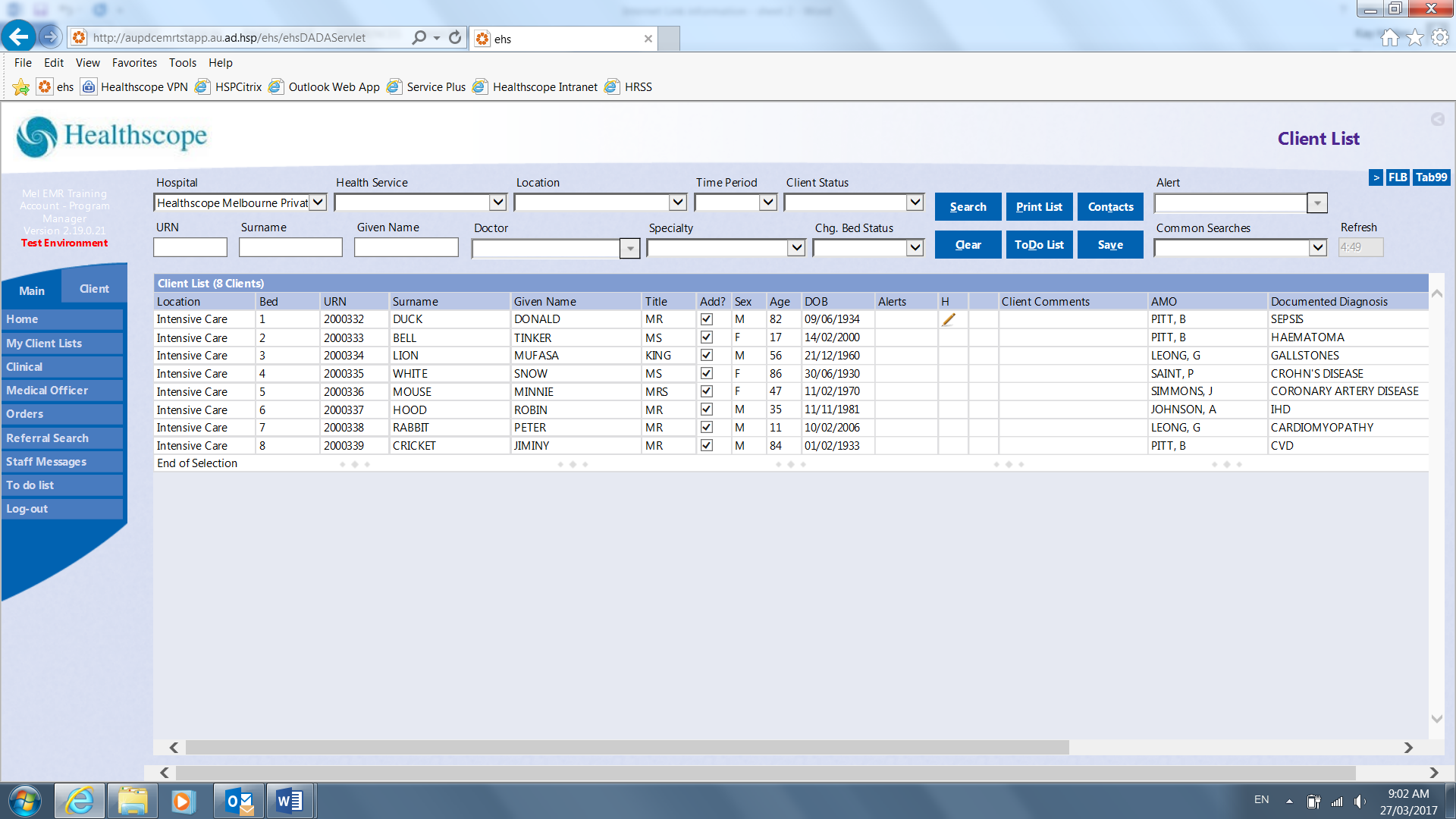Viewport: 1456px width, 819px height.
Task: Switch to the Main tab
Action: click(32, 290)
